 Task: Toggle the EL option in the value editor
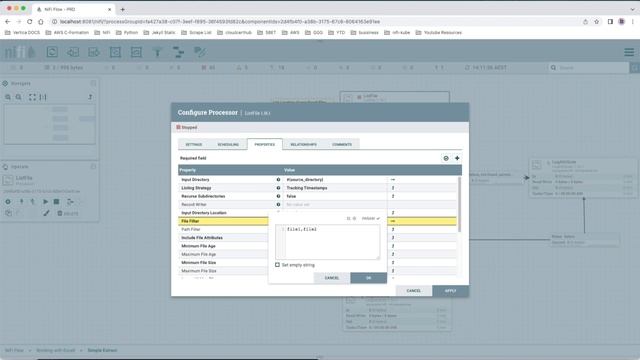351,219
